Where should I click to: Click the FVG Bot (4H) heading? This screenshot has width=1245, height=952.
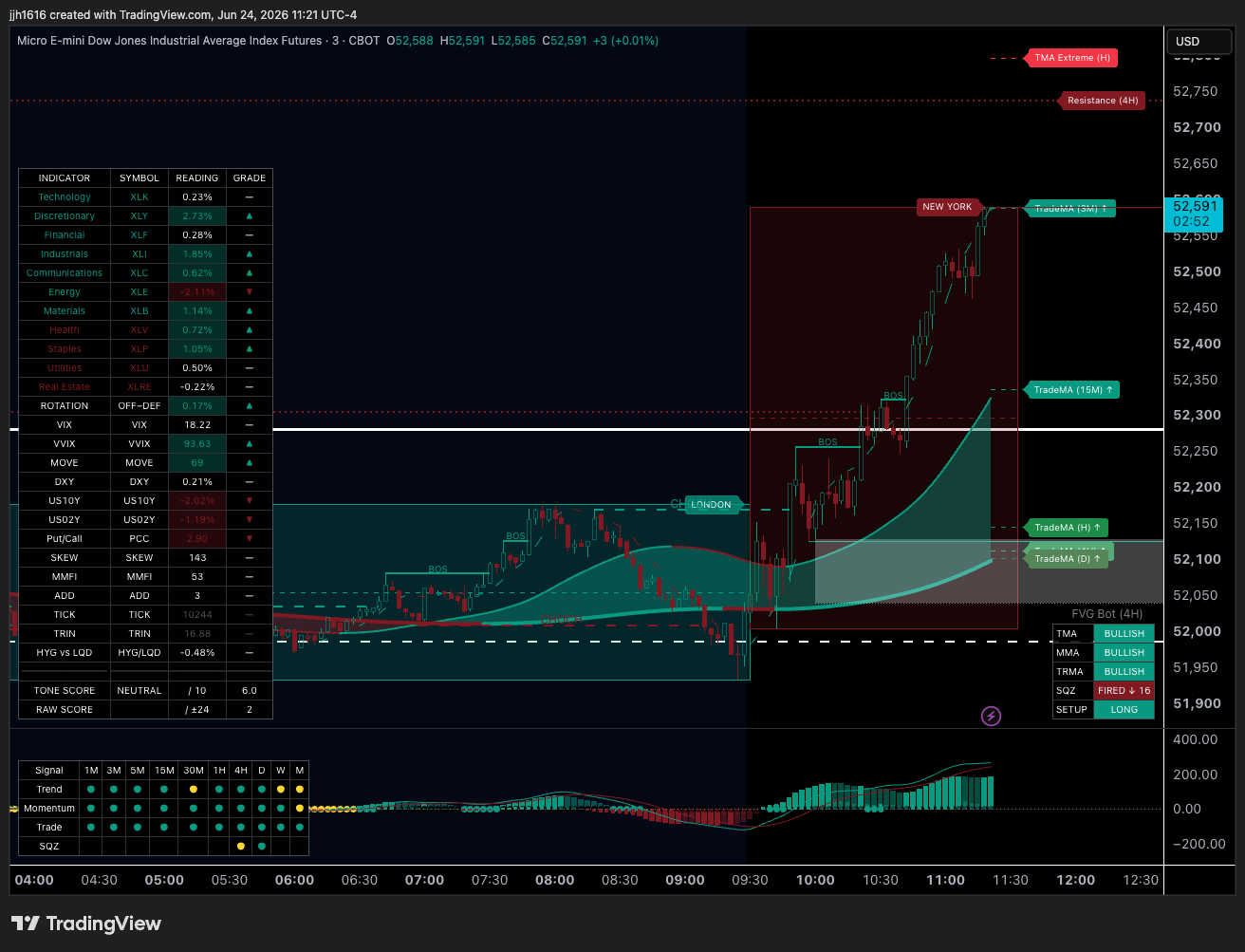(x=1106, y=614)
